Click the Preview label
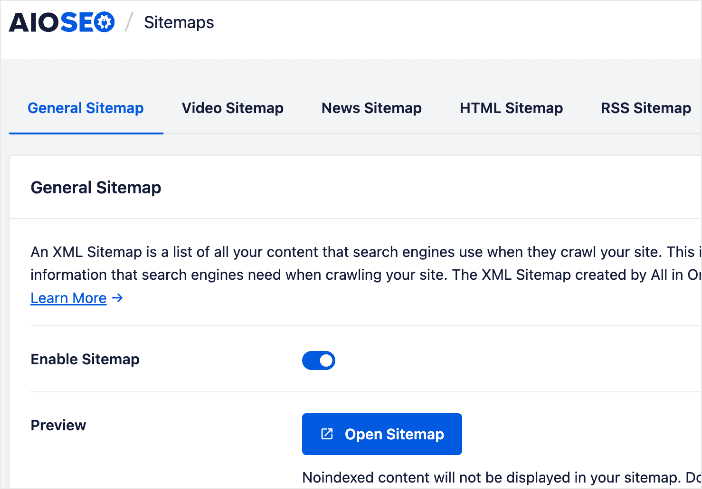This screenshot has height=489, width=702. pos(58,425)
